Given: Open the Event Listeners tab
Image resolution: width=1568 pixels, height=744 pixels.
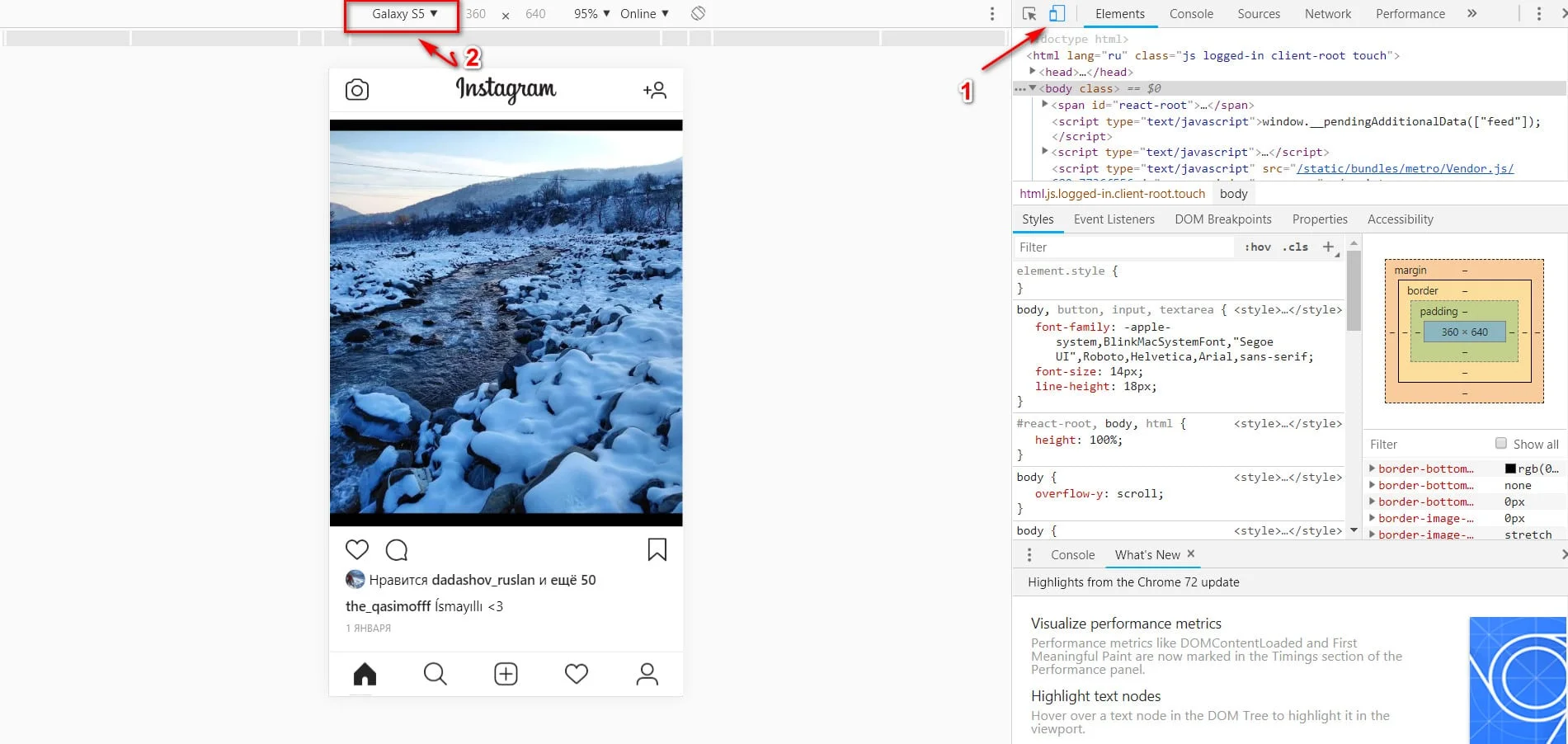Looking at the screenshot, I should click(x=1114, y=219).
